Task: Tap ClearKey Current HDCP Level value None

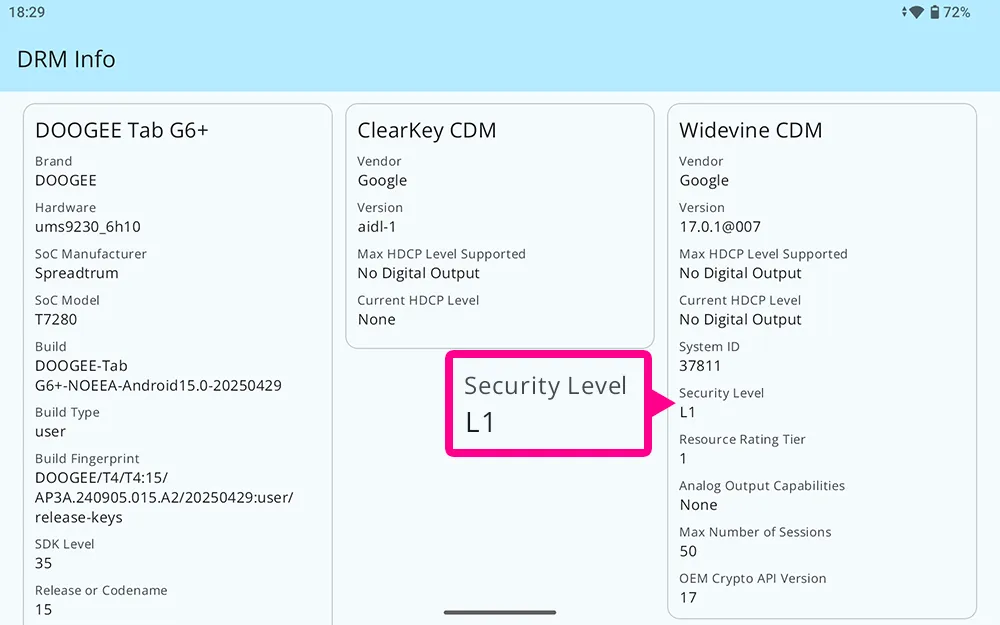Action: click(376, 320)
